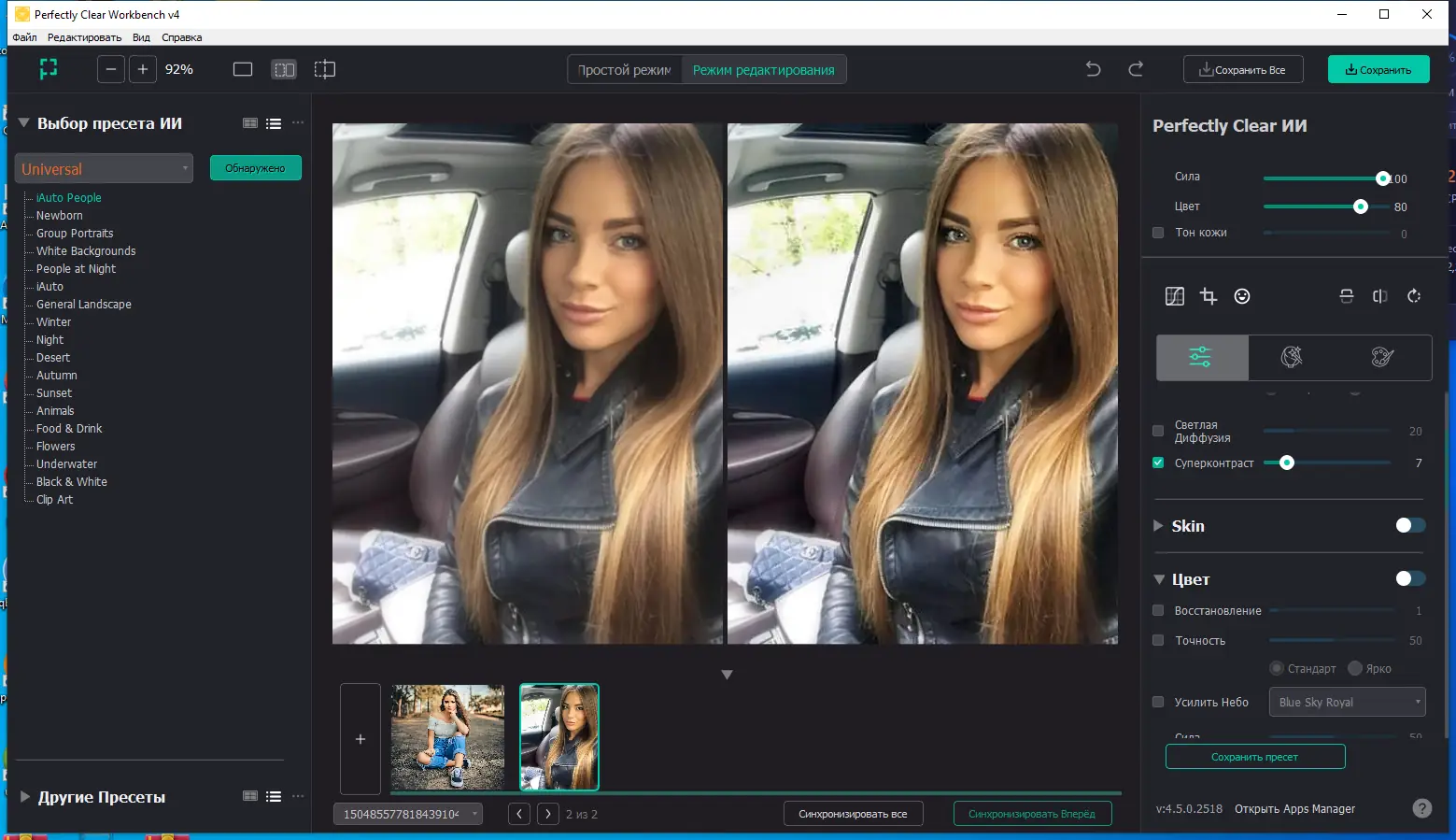Image resolution: width=1456 pixels, height=840 pixels.
Task: Collapse the Выбор пресета ИИ section
Action: pyautogui.click(x=23, y=123)
